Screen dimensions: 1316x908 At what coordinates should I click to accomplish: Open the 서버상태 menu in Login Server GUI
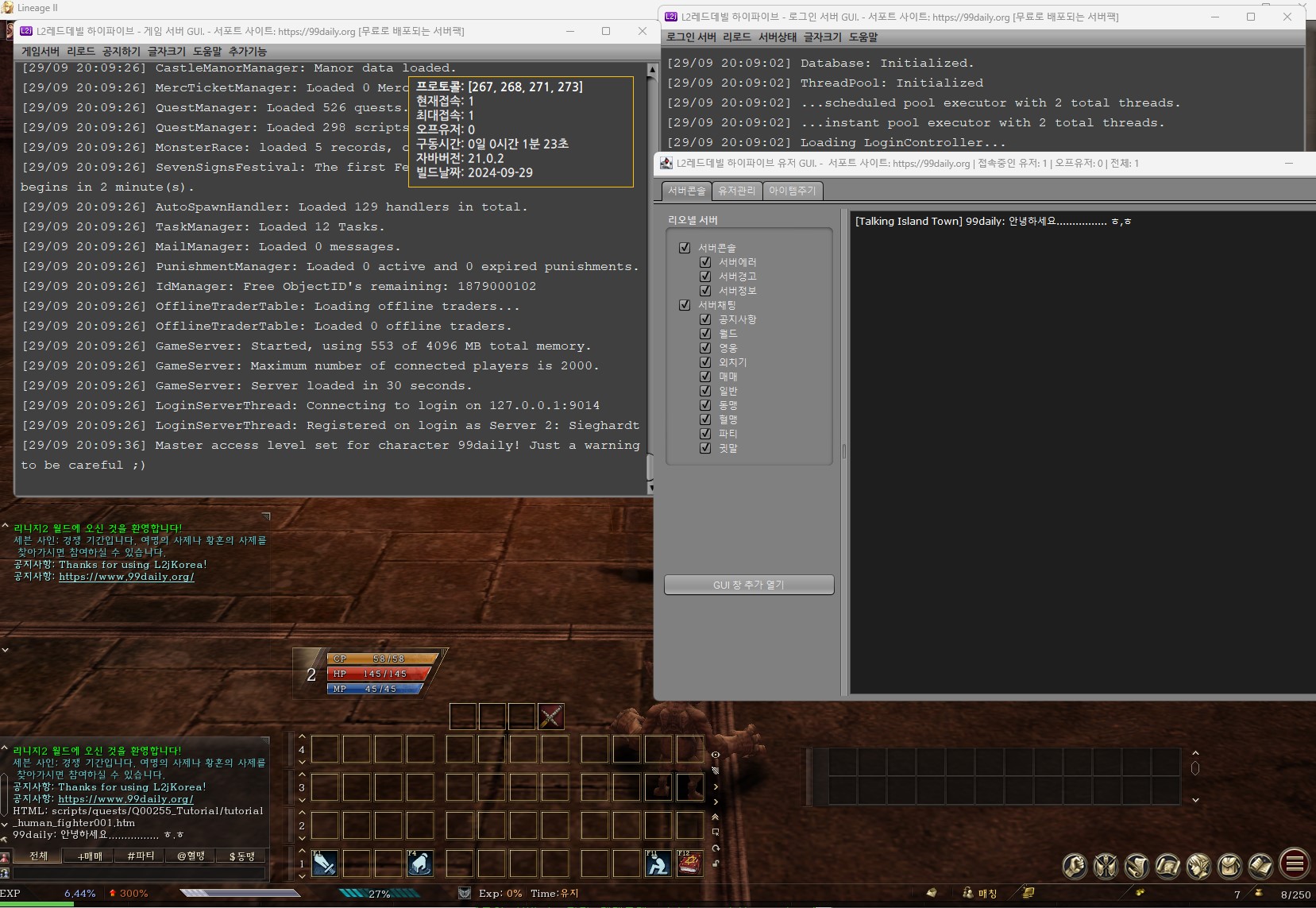coord(778,37)
